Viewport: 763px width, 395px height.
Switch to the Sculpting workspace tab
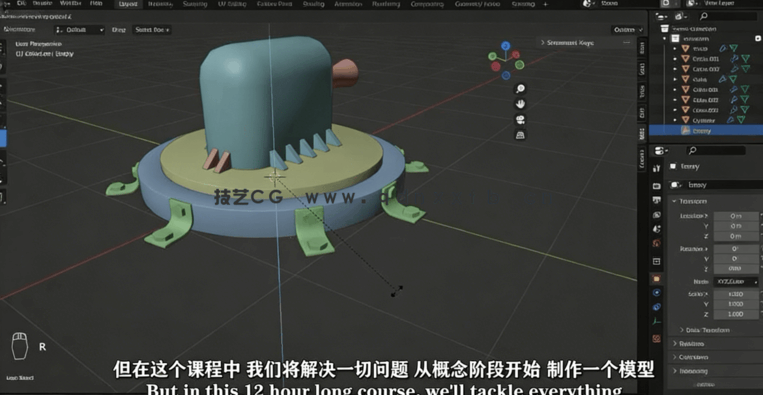195,4
